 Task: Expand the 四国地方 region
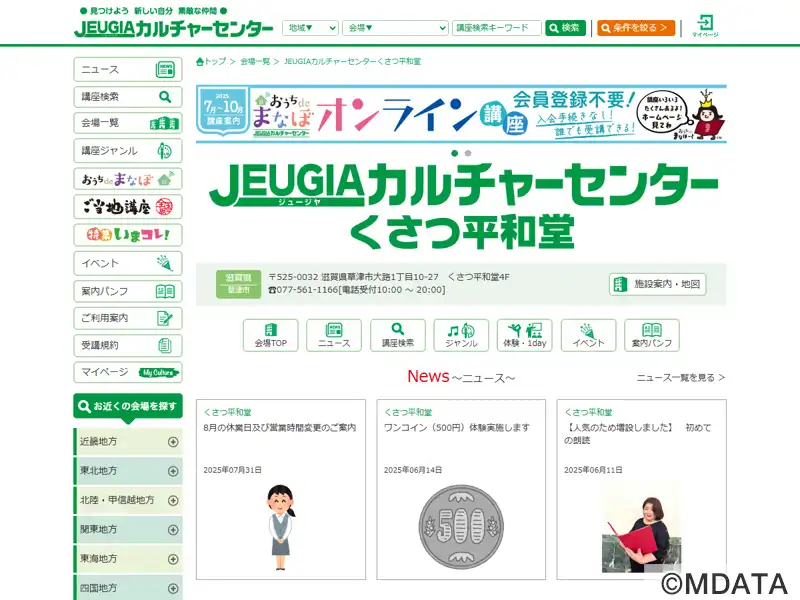tap(129, 587)
